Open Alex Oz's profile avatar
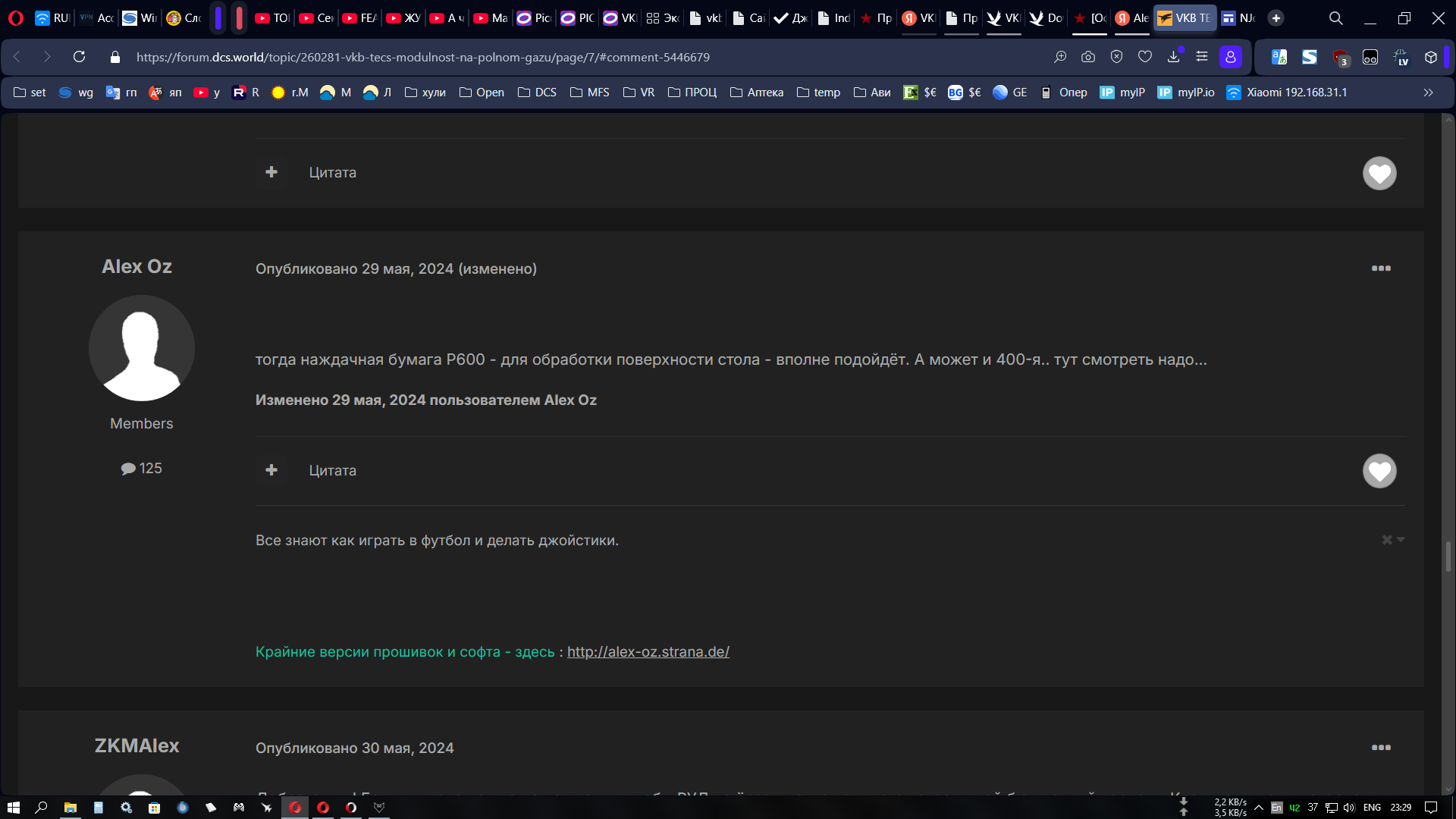Viewport: 1456px width, 819px height. [142, 348]
